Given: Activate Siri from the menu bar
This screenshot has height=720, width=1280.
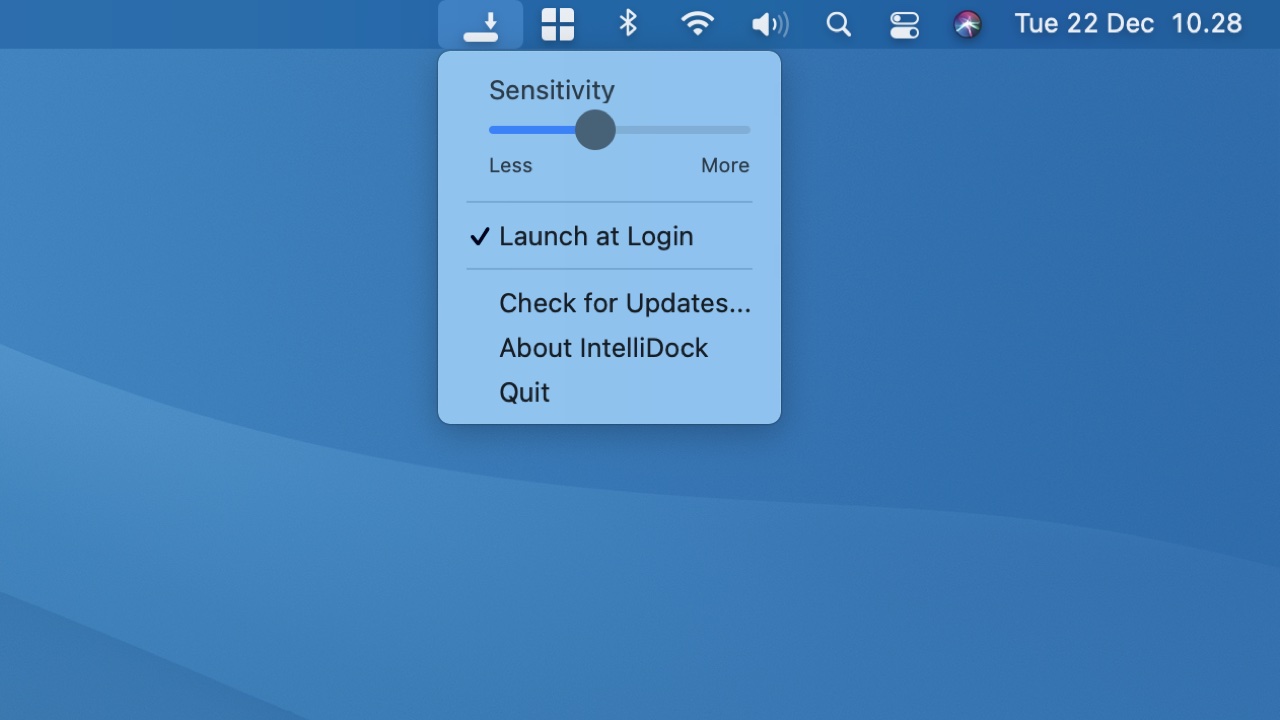Looking at the screenshot, I should [967, 23].
